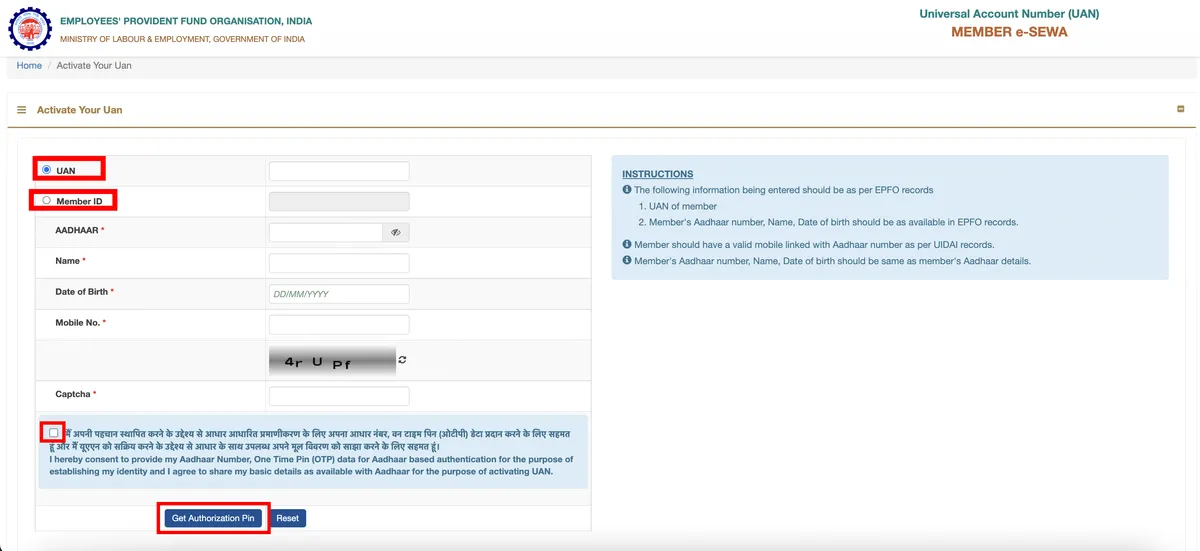Viewport: 1200px width, 551px height.
Task: Click the captcha image 4r U Pf
Action: coord(332,361)
